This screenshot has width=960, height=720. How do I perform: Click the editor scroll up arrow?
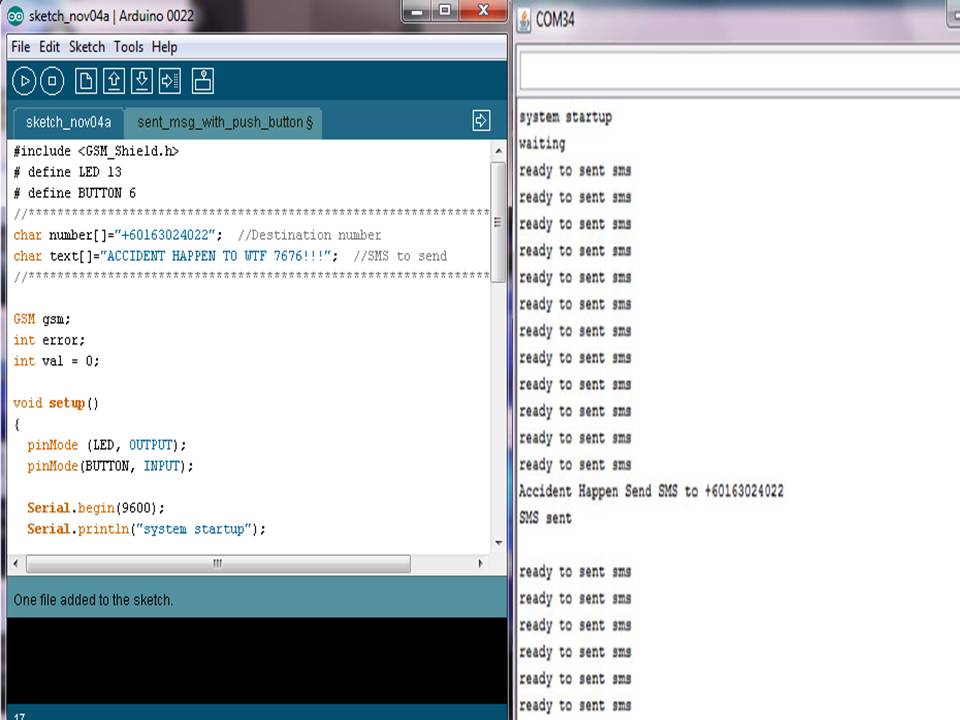click(498, 151)
